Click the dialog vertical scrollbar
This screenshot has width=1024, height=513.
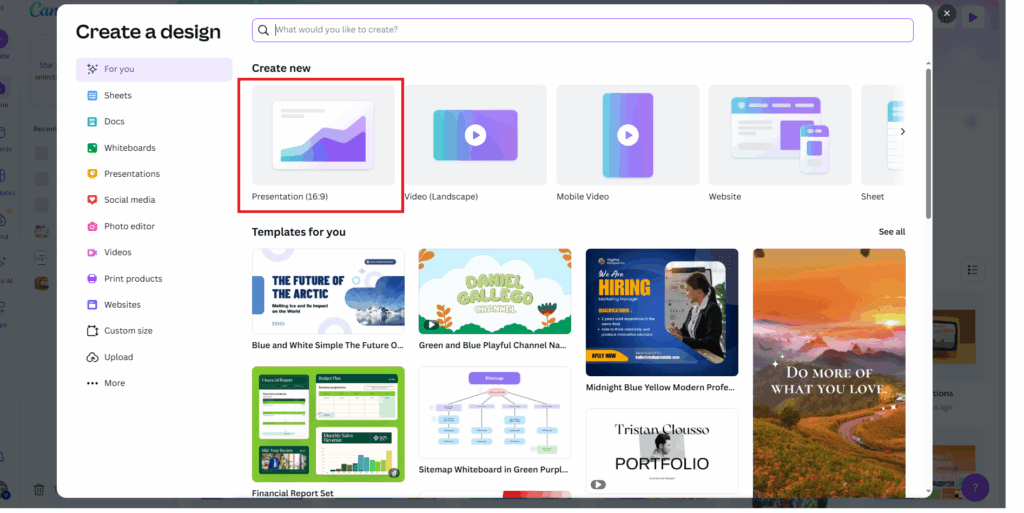pyautogui.click(x=928, y=142)
